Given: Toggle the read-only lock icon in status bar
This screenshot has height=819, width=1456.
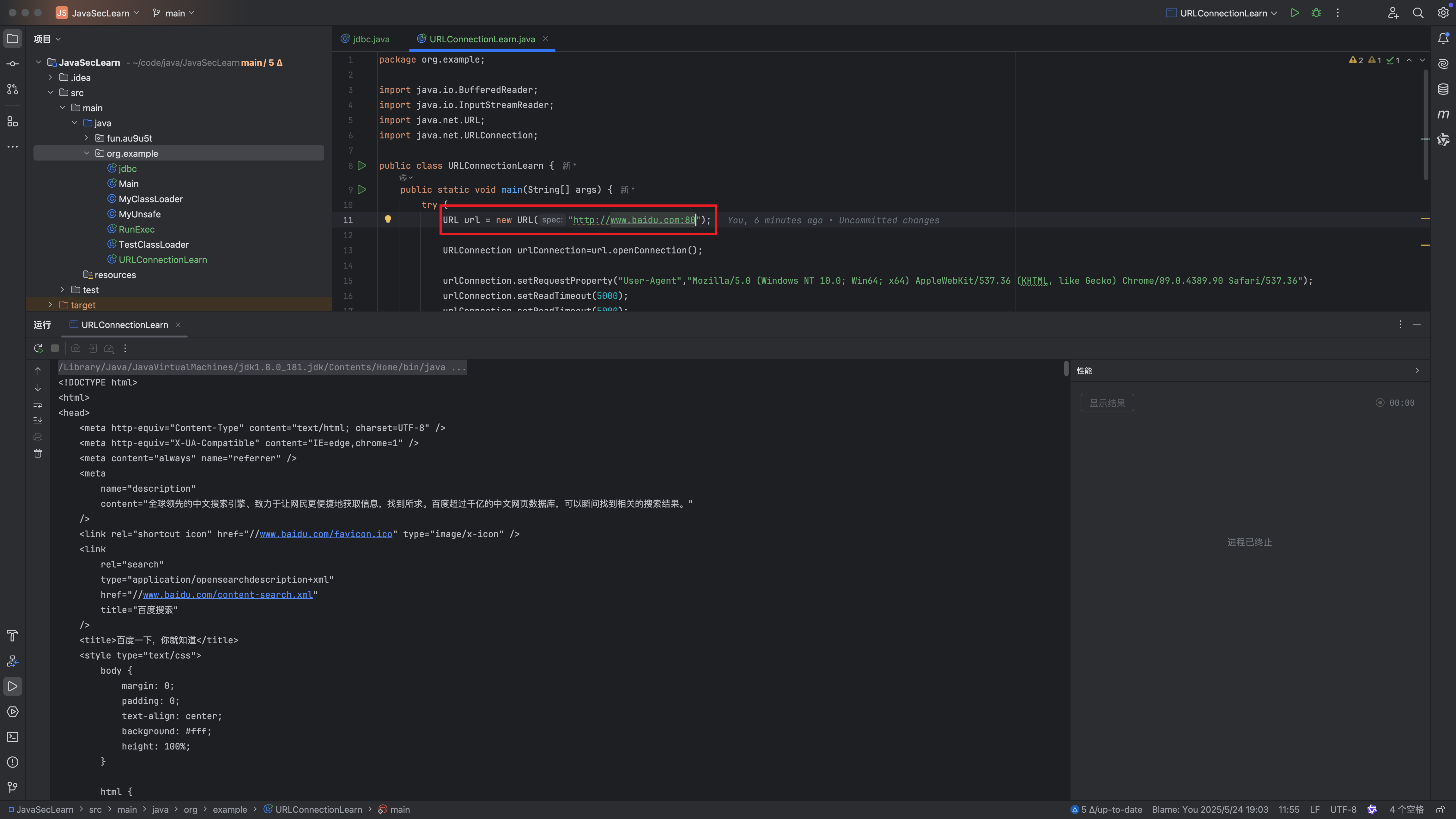Looking at the screenshot, I should (1440, 810).
